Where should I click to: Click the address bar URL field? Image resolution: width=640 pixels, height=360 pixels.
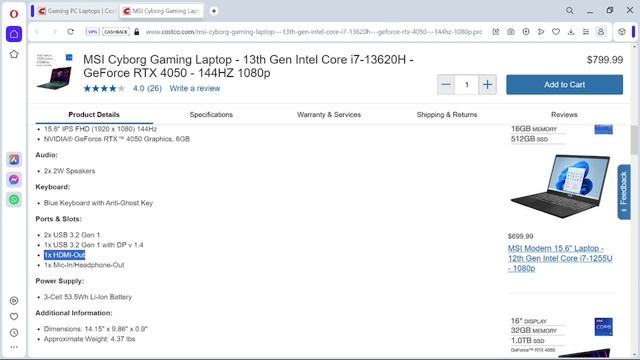(313, 32)
